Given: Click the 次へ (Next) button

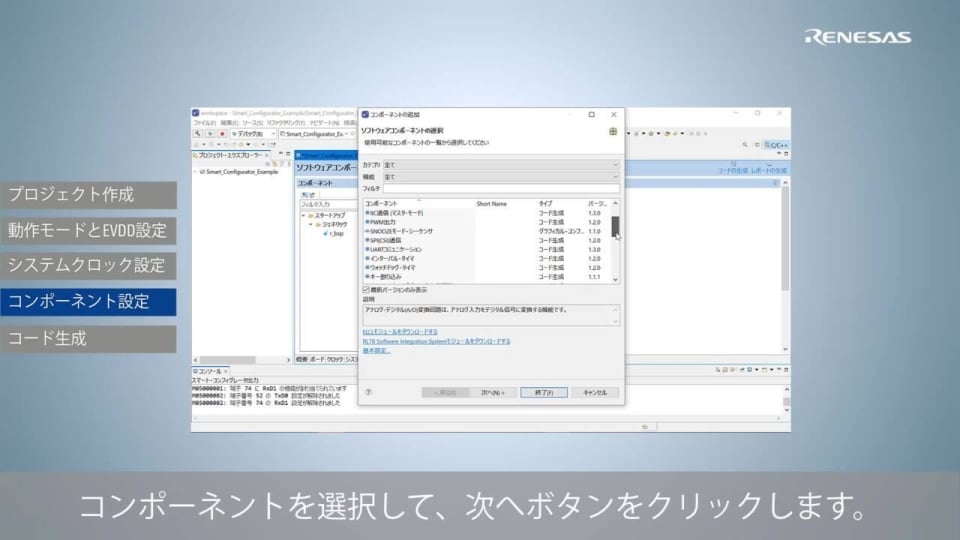Looking at the screenshot, I should (491, 393).
